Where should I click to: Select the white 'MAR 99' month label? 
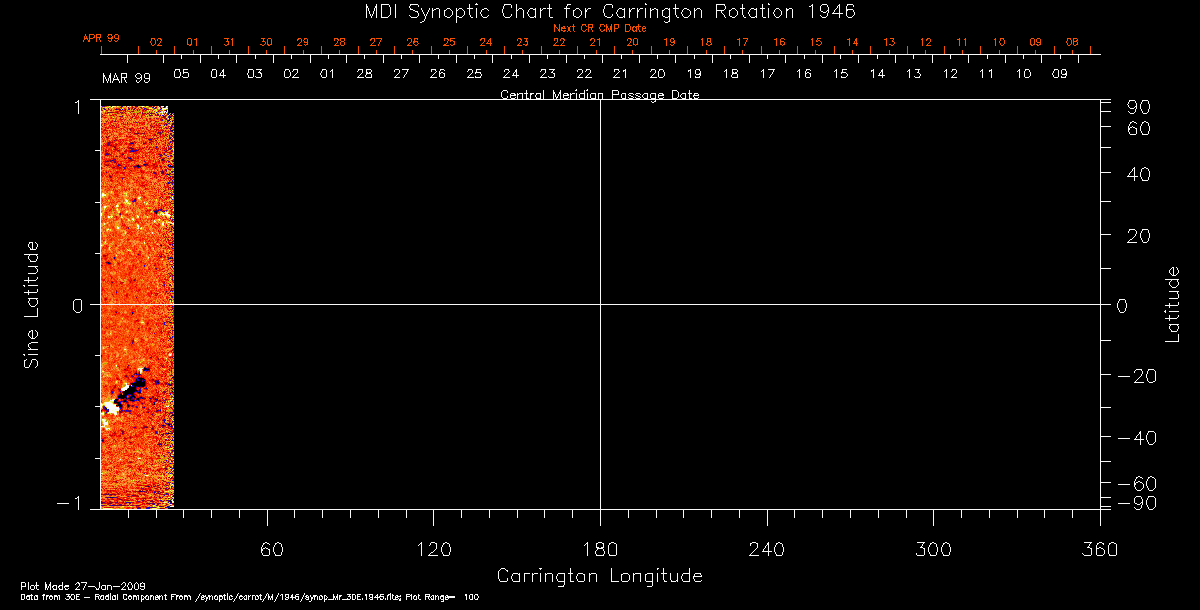[x=126, y=77]
